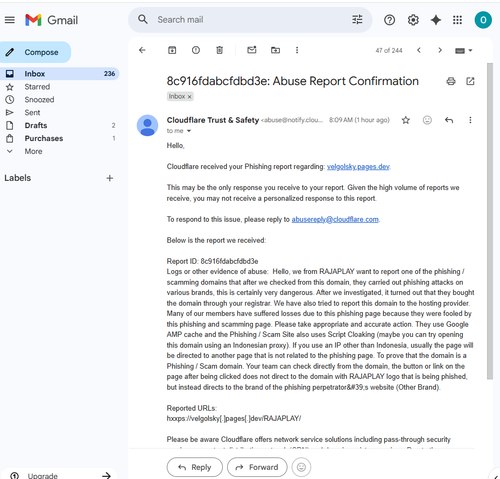The image size is (500, 479).
Task: Add an emoji reaction to message
Action: point(427,120)
